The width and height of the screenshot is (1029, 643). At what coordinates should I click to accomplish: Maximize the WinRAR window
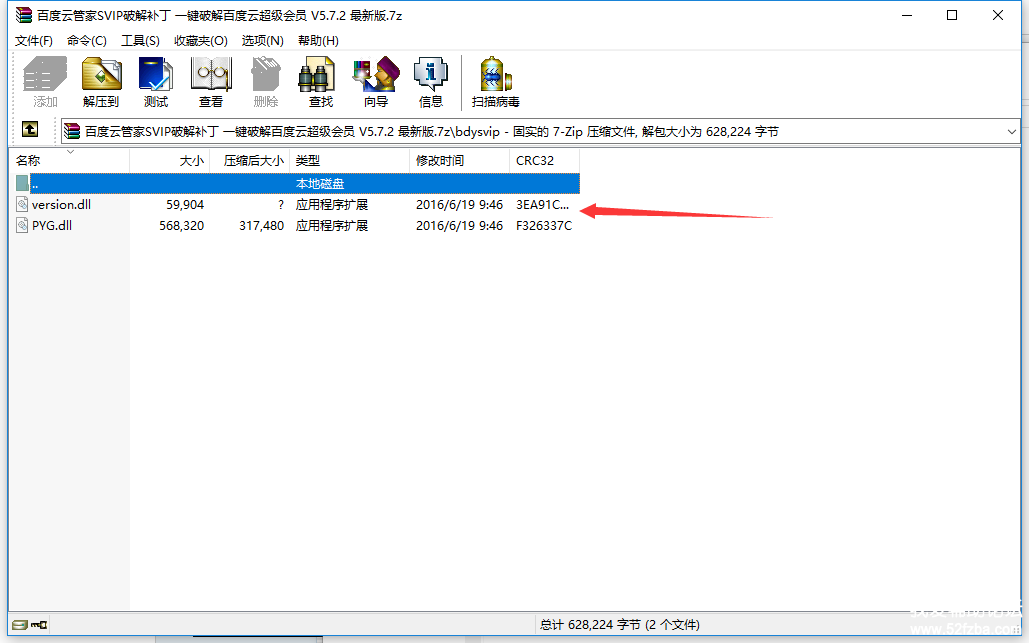click(x=952, y=15)
